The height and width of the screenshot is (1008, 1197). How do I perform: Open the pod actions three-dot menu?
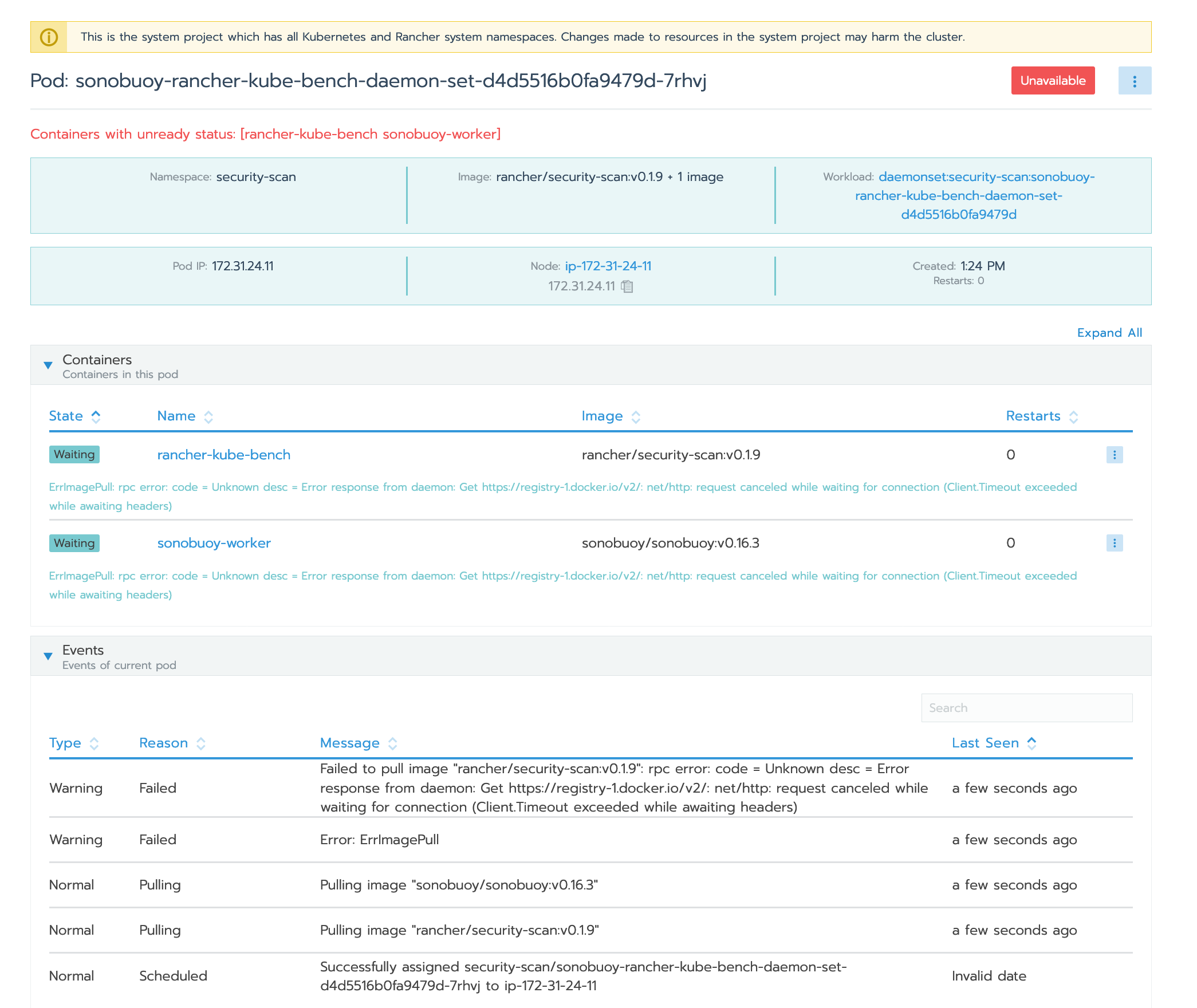tap(1134, 81)
